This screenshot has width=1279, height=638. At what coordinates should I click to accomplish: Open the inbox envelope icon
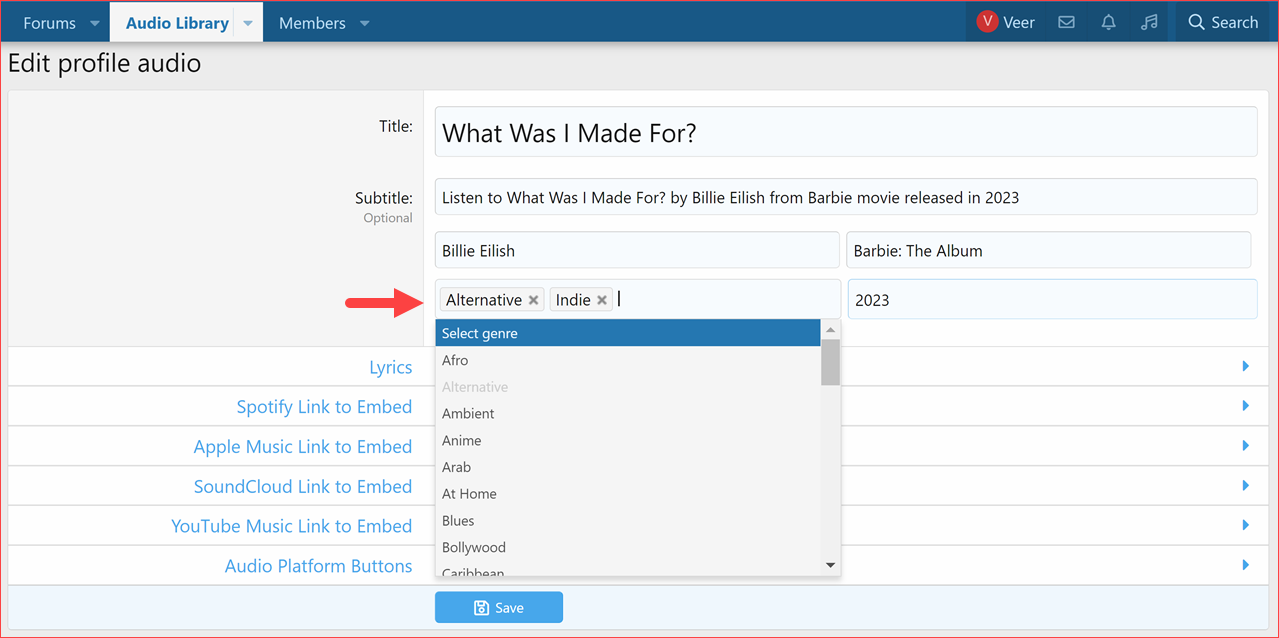pos(1066,22)
